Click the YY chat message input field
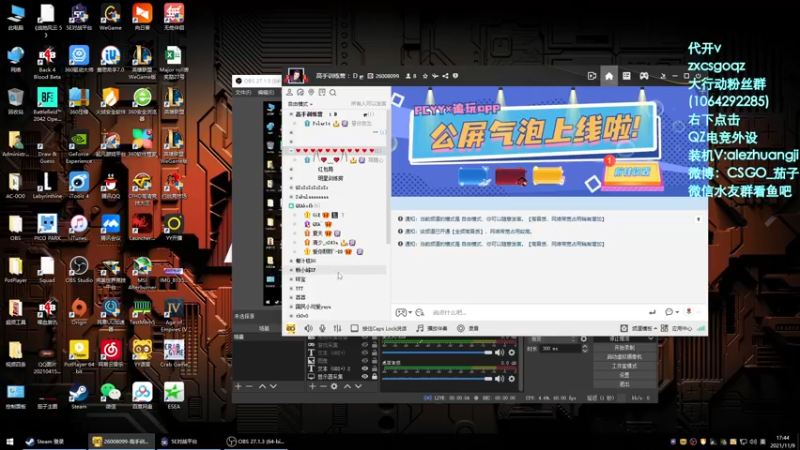This screenshot has width=800, height=450. (x=536, y=312)
